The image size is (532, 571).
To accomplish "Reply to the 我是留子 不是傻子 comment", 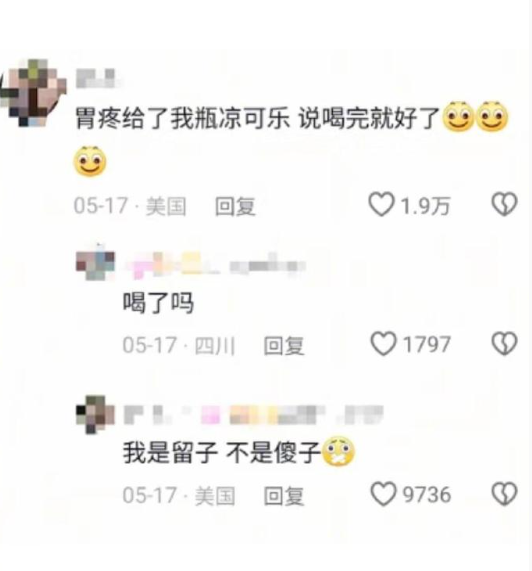I will (284, 496).
